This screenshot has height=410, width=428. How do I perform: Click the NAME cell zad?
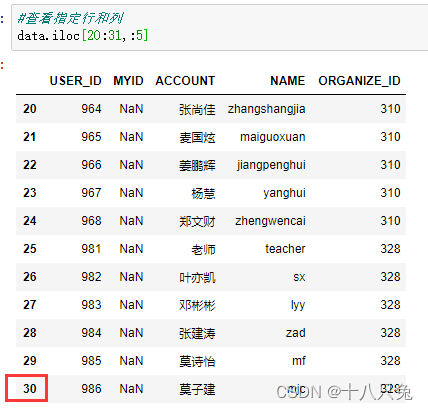pyautogui.click(x=296, y=333)
